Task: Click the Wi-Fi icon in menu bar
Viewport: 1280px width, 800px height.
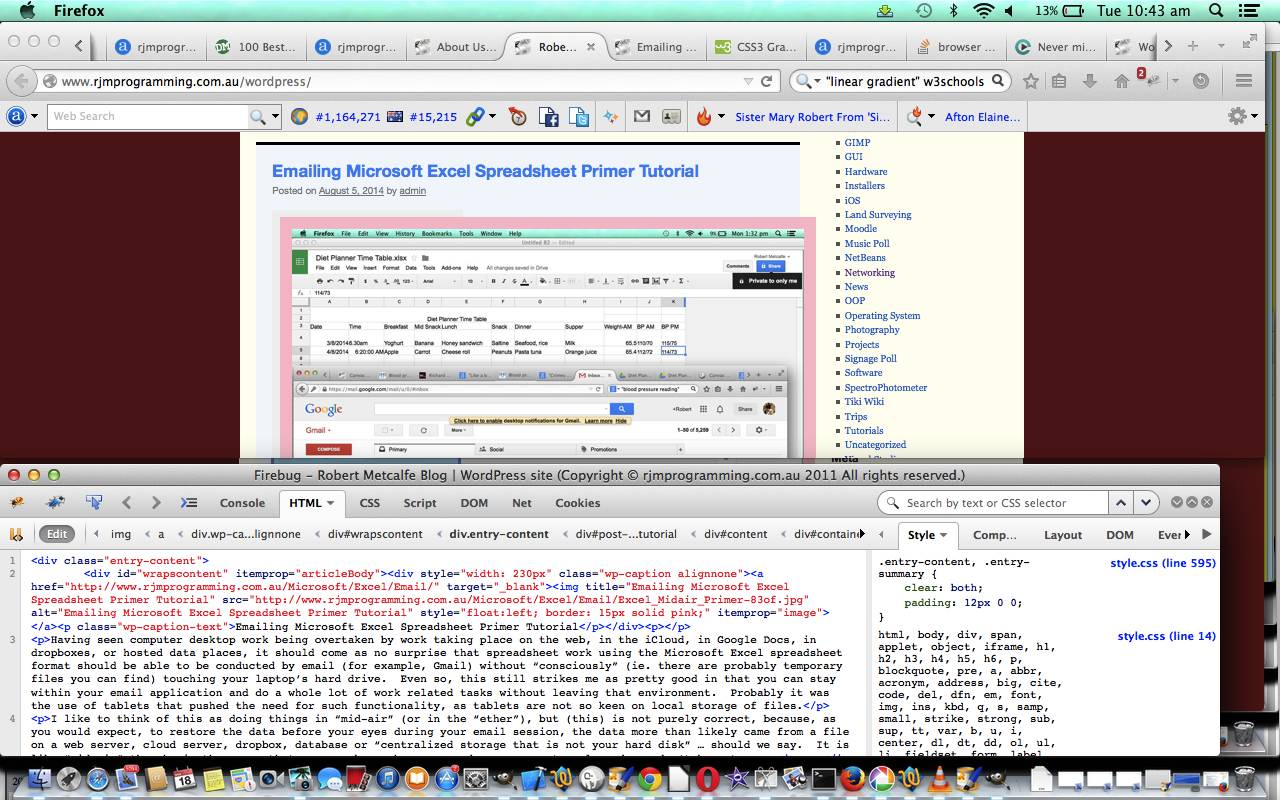Action: [984, 11]
